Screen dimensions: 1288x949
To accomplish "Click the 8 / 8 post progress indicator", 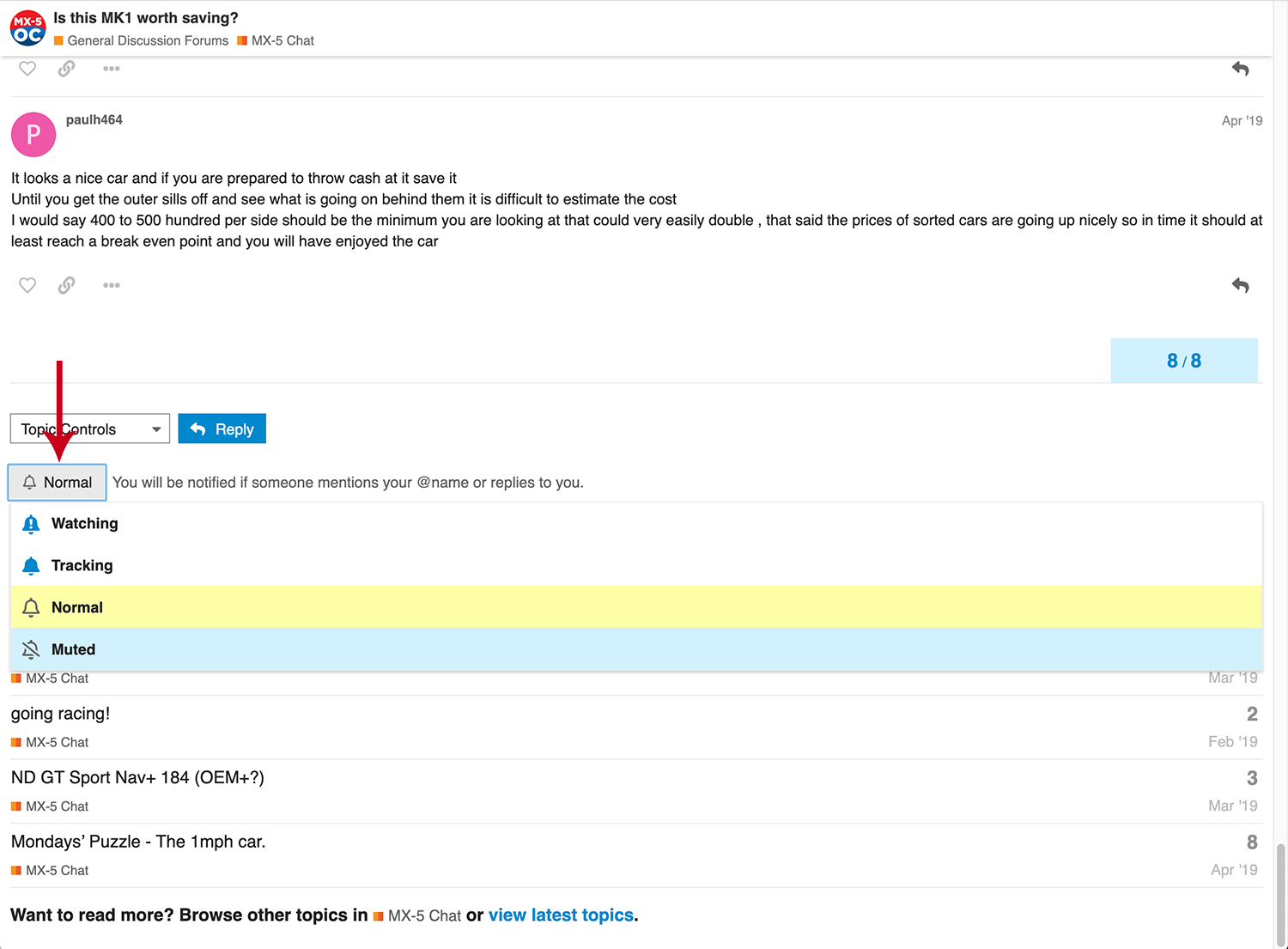I will [1183, 361].
